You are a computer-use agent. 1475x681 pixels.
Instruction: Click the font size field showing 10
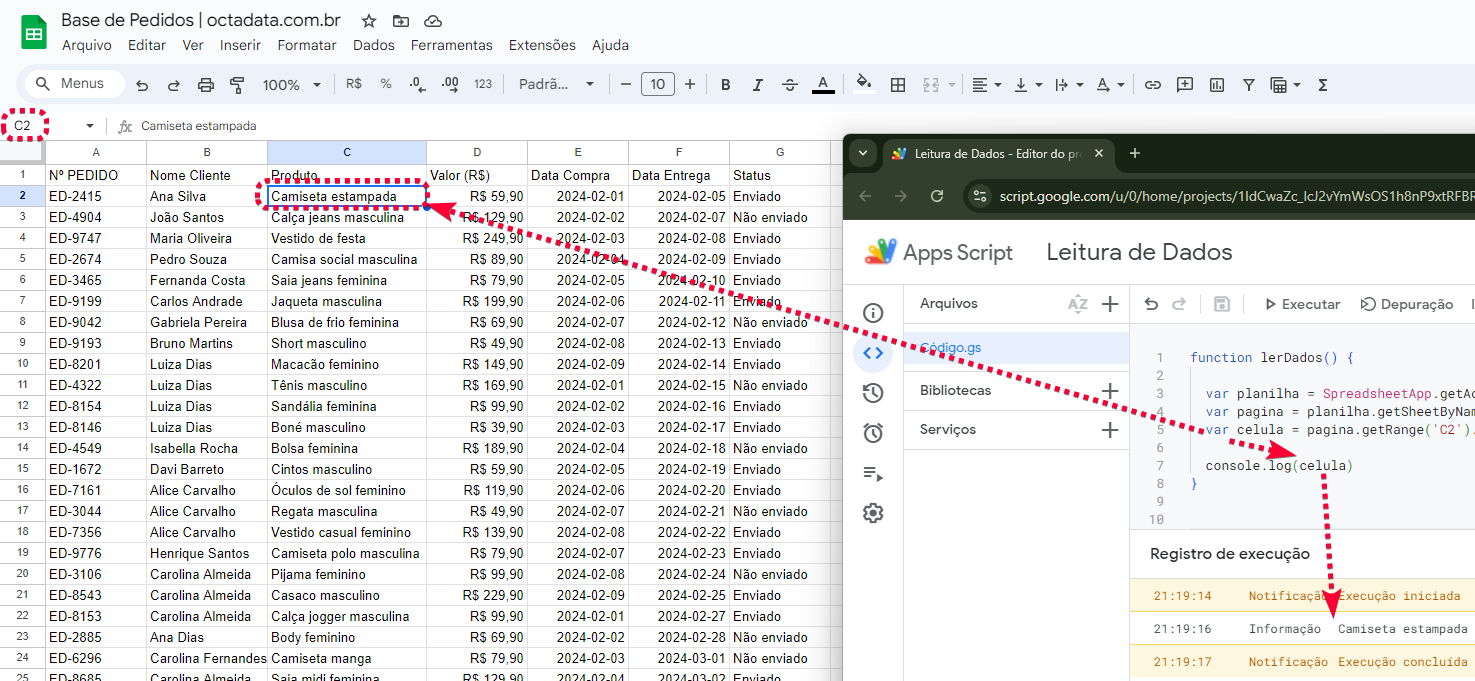coord(657,85)
